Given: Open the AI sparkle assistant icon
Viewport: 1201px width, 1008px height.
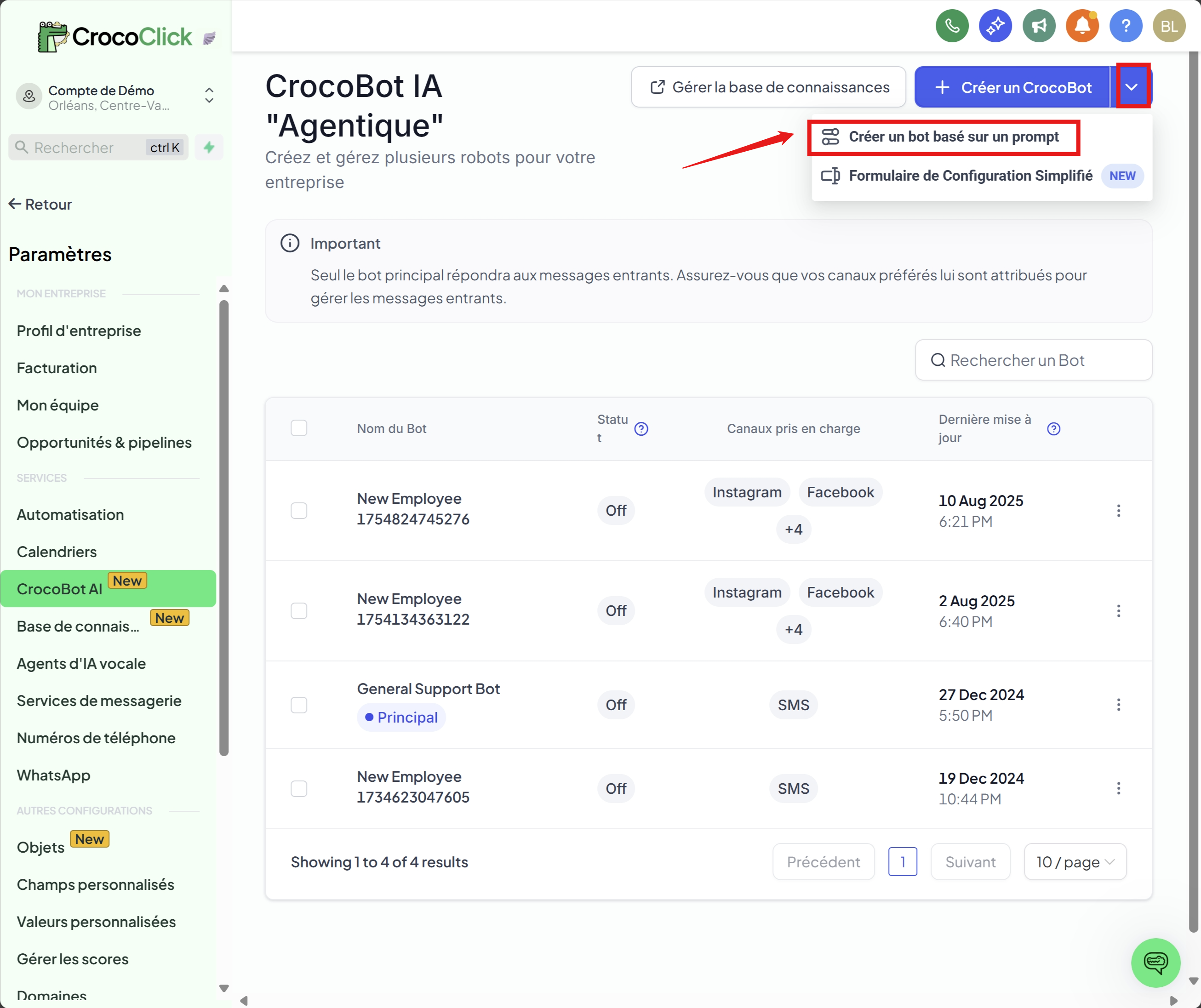Looking at the screenshot, I should (x=995, y=26).
